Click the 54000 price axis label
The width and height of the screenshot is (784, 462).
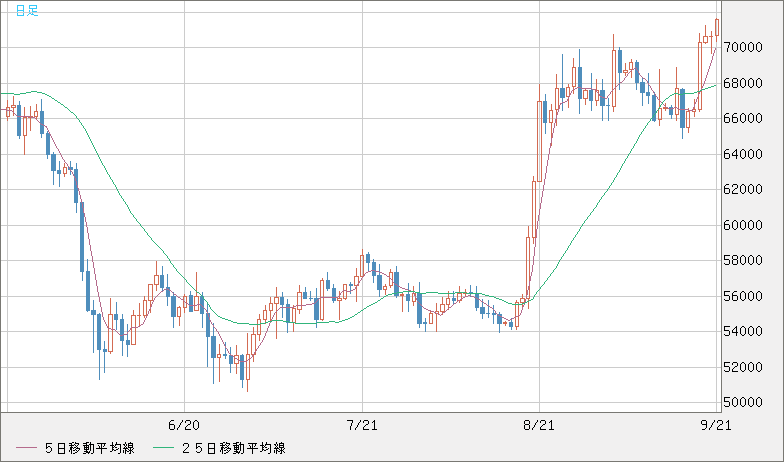pos(745,332)
